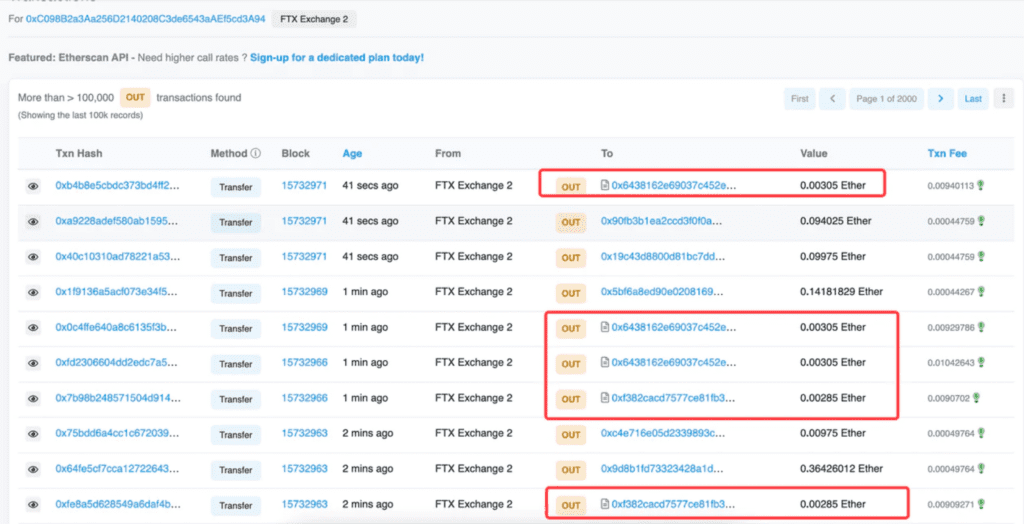Preview transaction 0xb4b8e5cbdc373bd4ff2 via eye icon
The image size is (1024, 524).
(33, 186)
